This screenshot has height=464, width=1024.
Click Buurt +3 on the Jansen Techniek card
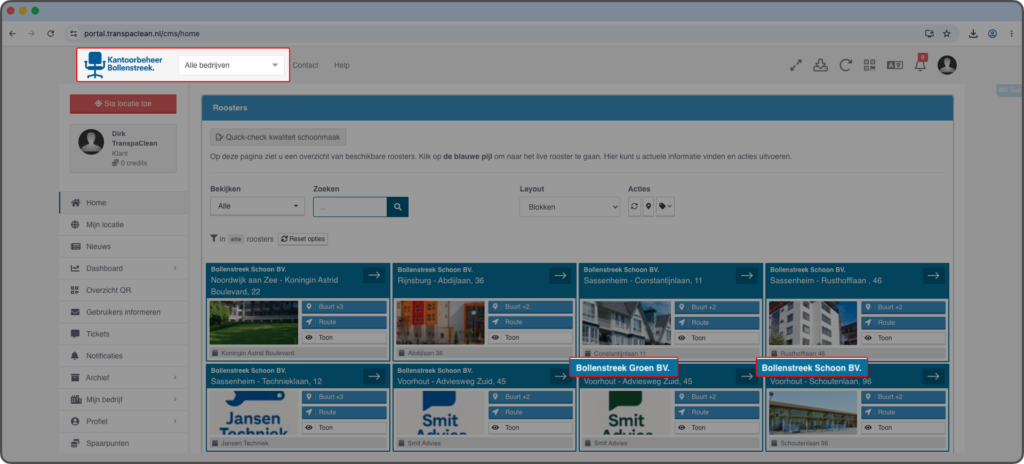point(344,397)
